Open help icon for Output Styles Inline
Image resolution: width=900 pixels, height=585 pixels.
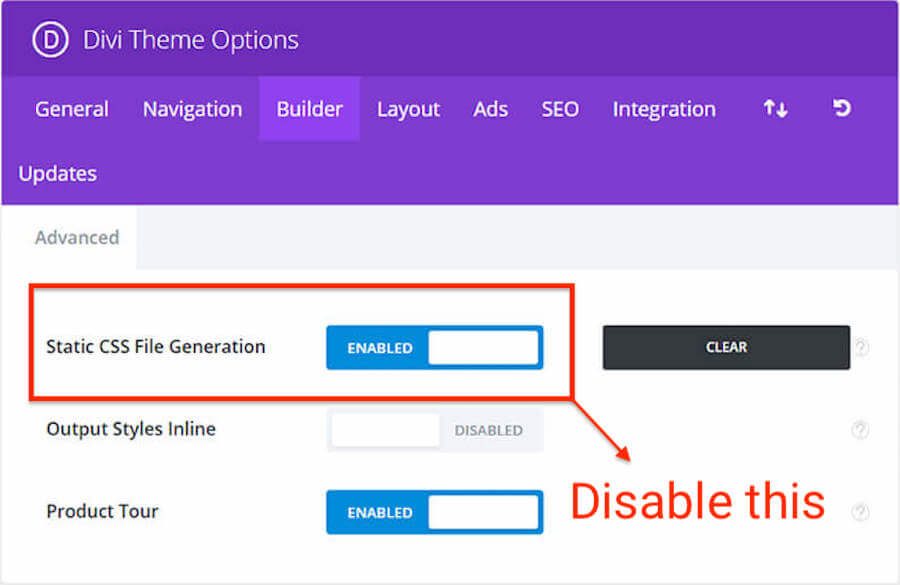[x=860, y=430]
